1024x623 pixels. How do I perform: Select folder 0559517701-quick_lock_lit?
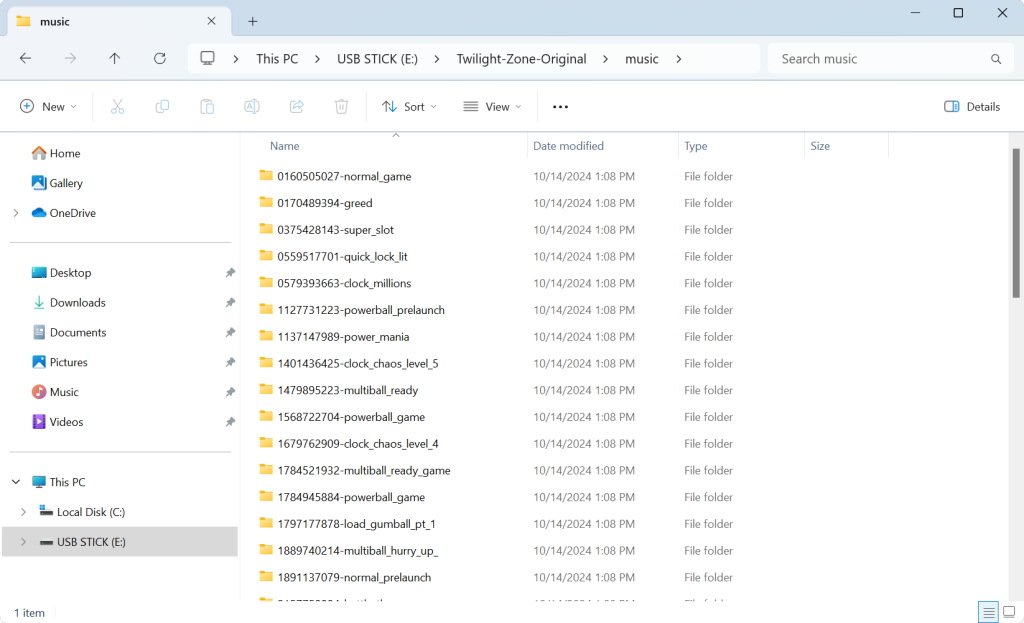pos(342,257)
